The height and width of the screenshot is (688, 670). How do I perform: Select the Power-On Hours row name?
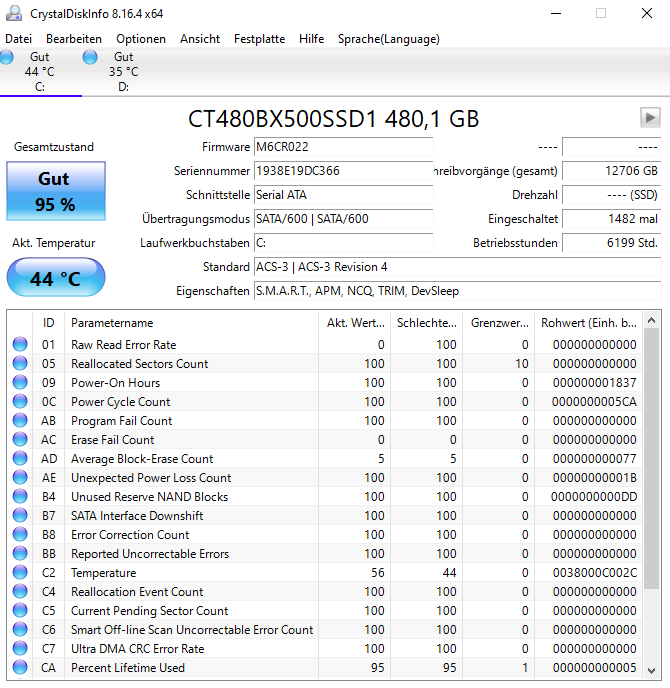(x=115, y=383)
